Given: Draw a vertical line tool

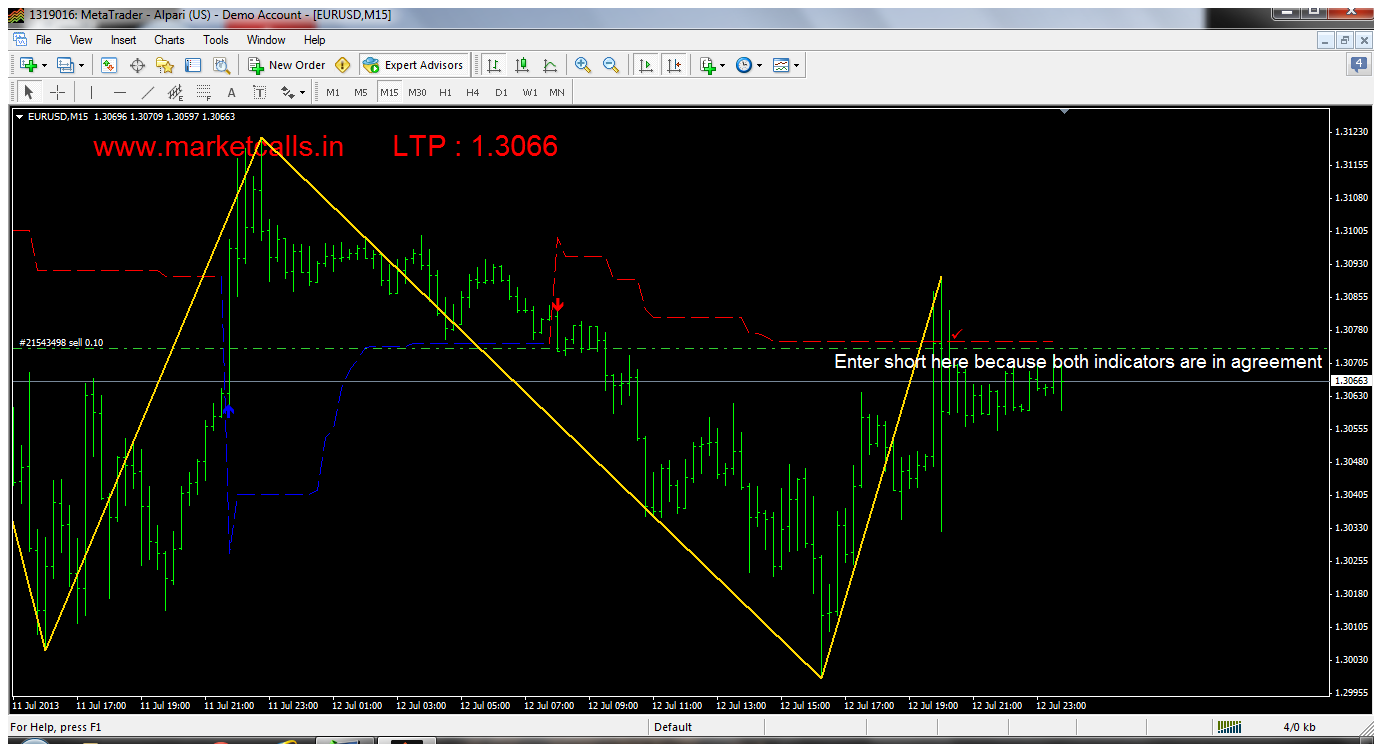Looking at the screenshot, I should 91,92.
